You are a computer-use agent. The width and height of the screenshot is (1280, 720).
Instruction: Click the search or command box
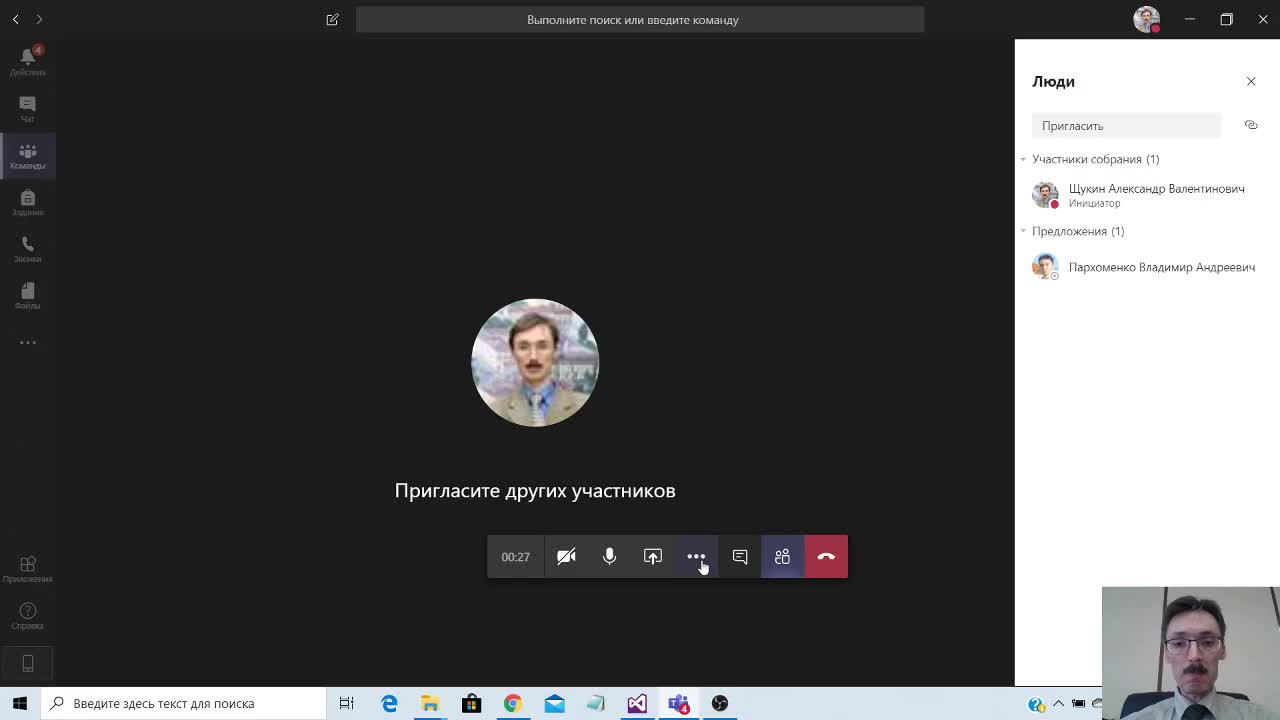[640, 19]
